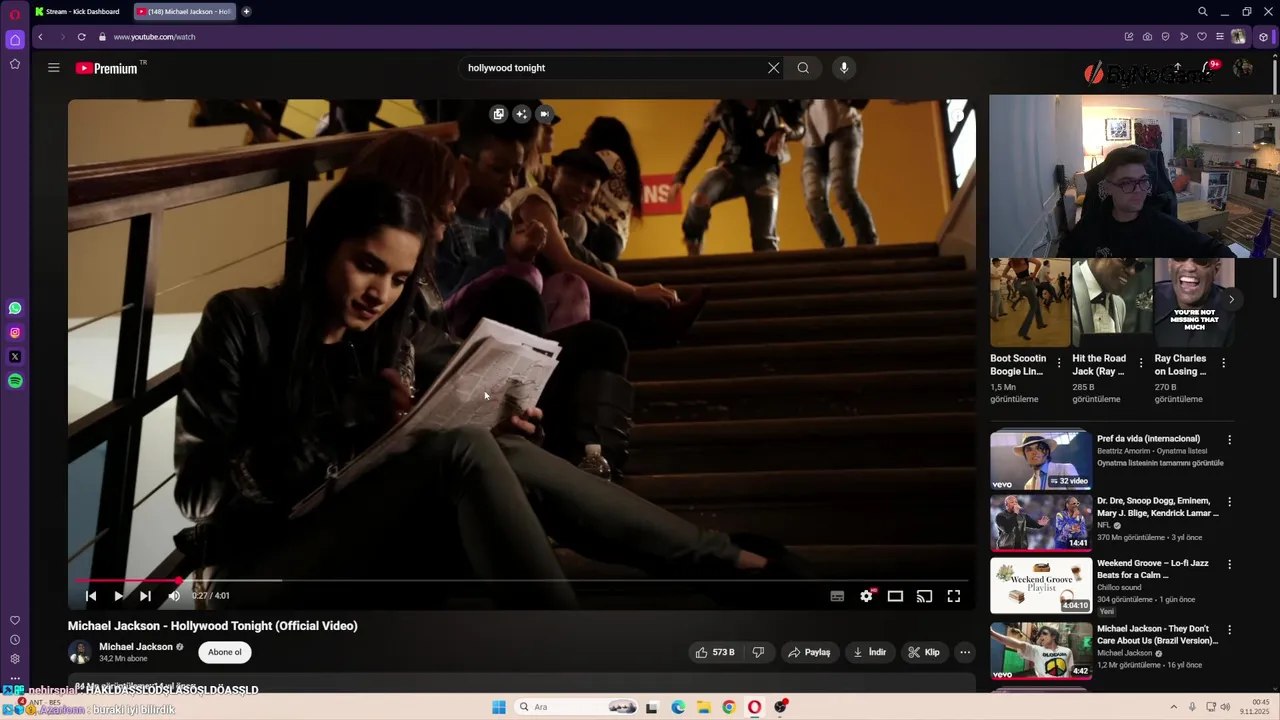This screenshot has height=720, width=1280.
Task: Take a snapshot with Opera camera icon
Action: pyautogui.click(x=1147, y=37)
